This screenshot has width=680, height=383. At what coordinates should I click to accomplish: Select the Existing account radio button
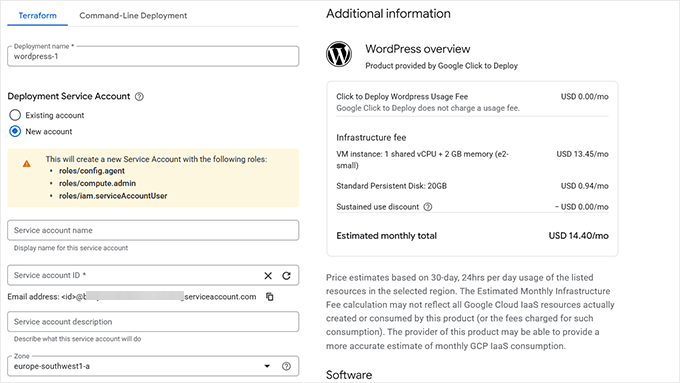[15, 115]
